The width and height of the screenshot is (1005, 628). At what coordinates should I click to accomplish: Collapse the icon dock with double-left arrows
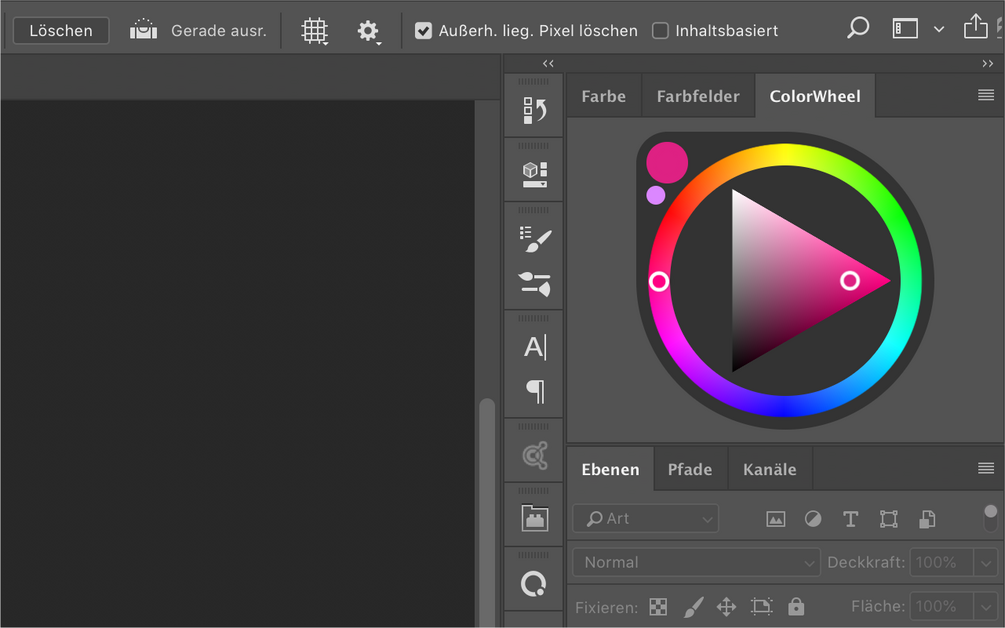(548, 63)
